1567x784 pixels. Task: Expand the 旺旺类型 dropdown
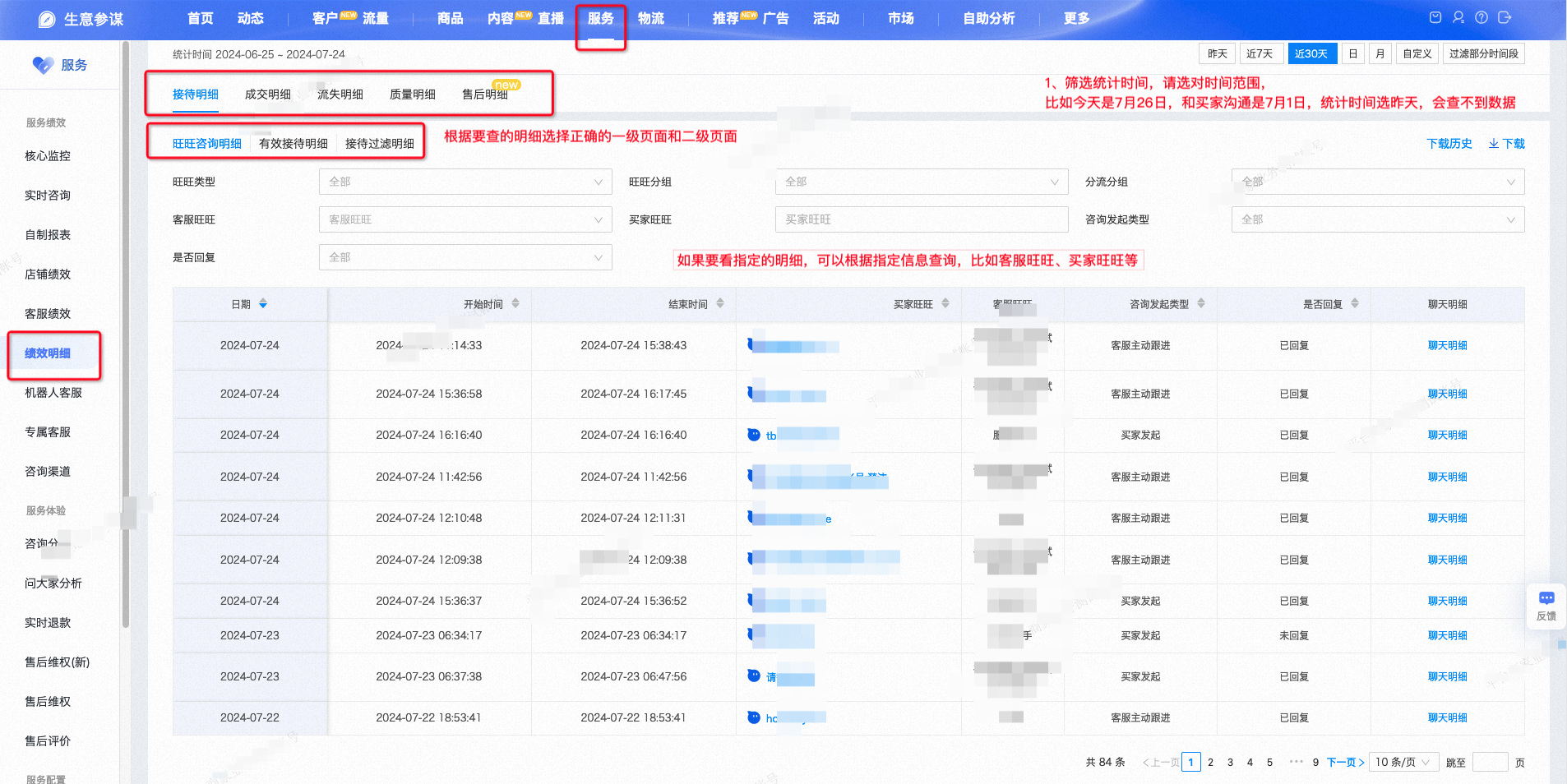click(465, 182)
